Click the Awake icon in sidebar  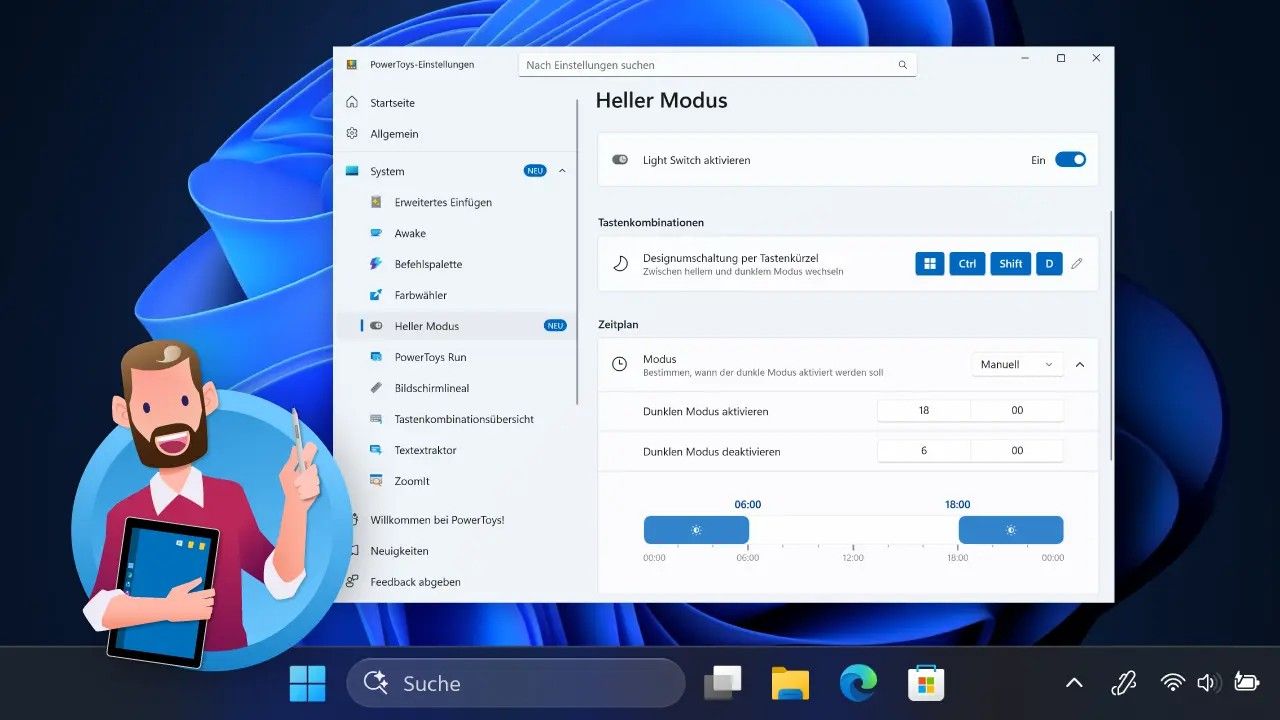click(x=376, y=233)
